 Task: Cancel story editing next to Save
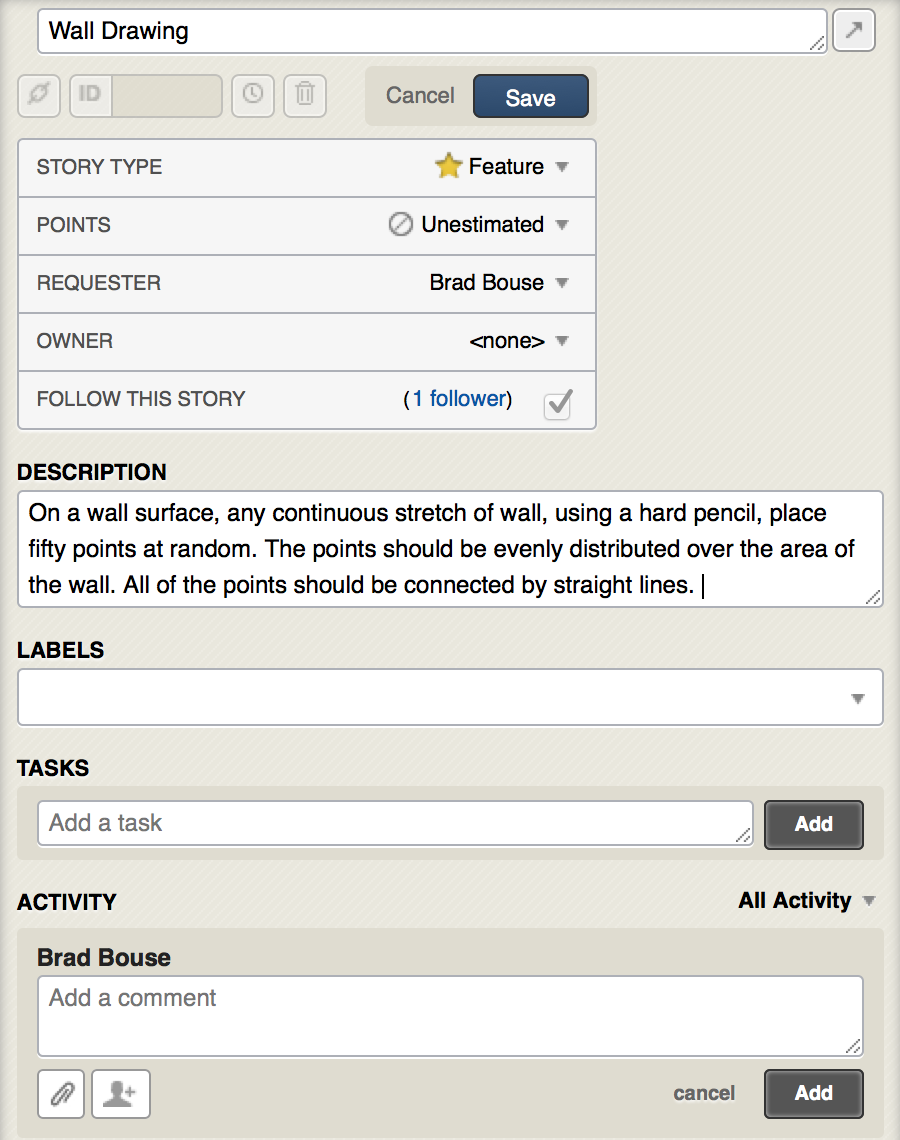tap(420, 95)
